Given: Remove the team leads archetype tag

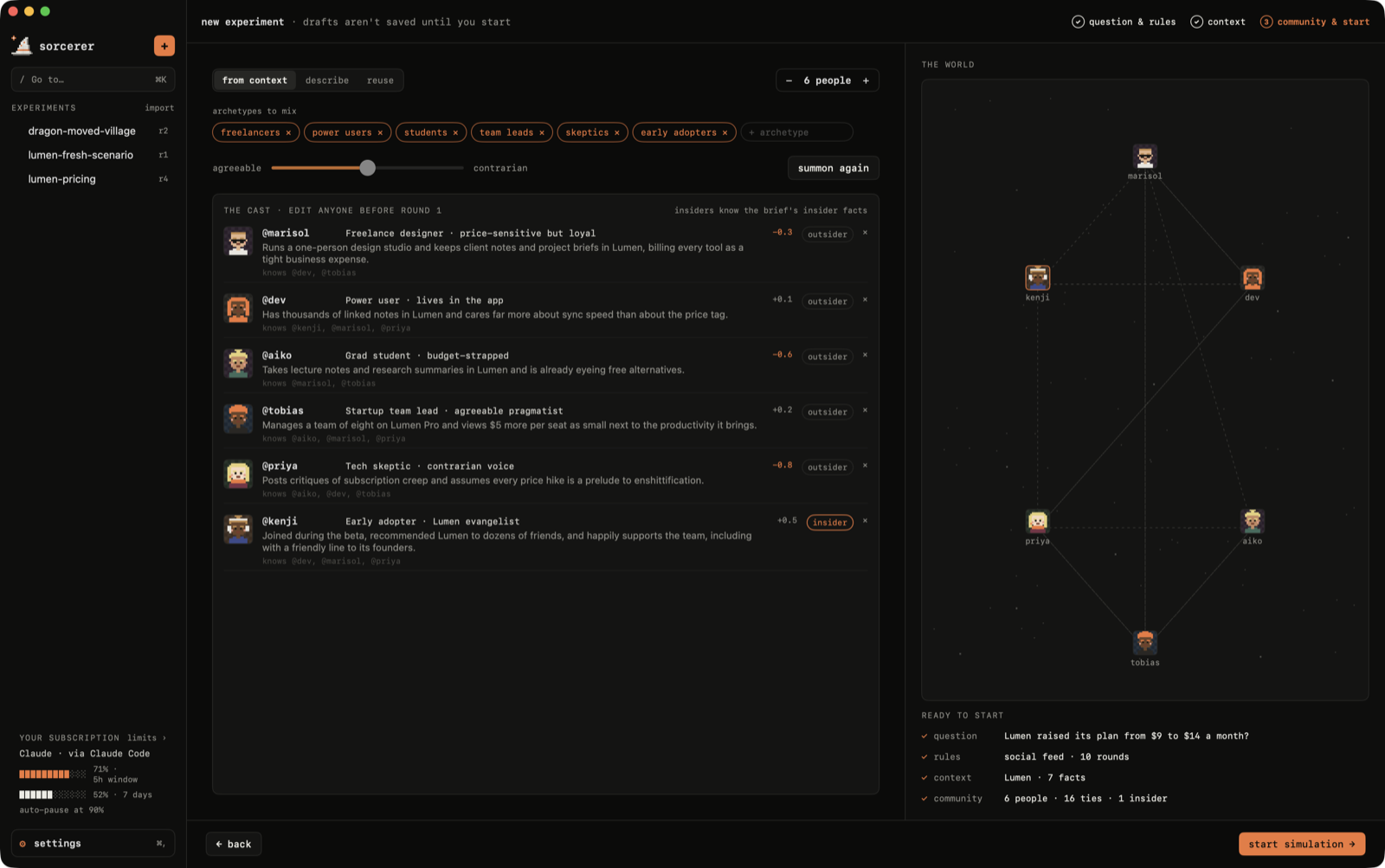Looking at the screenshot, I should click(542, 132).
